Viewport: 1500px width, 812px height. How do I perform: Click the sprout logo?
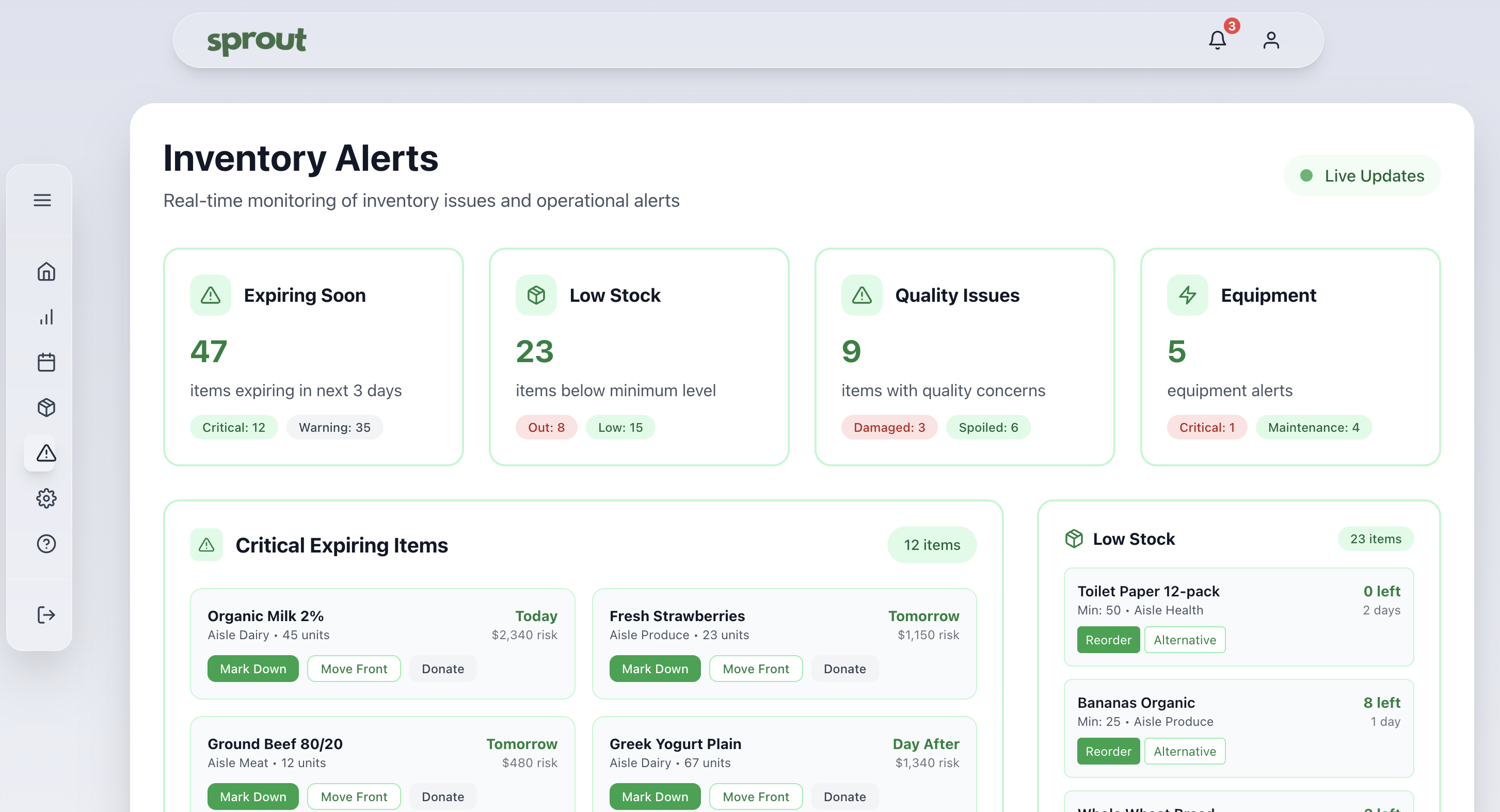pos(256,41)
